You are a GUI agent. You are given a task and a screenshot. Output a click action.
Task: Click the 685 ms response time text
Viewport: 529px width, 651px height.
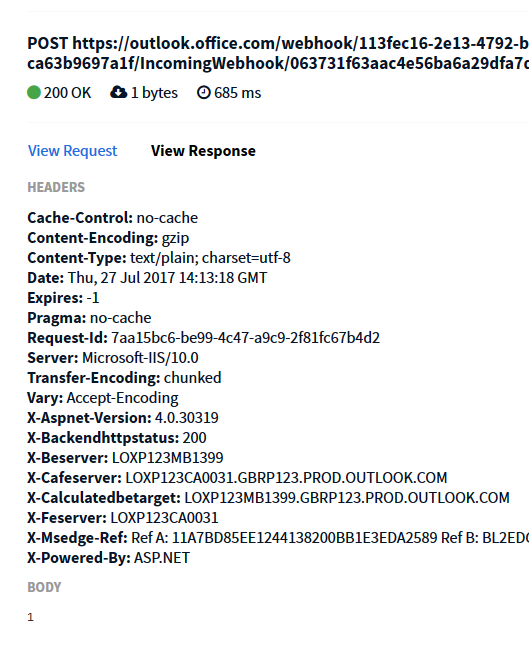[x=238, y=93]
